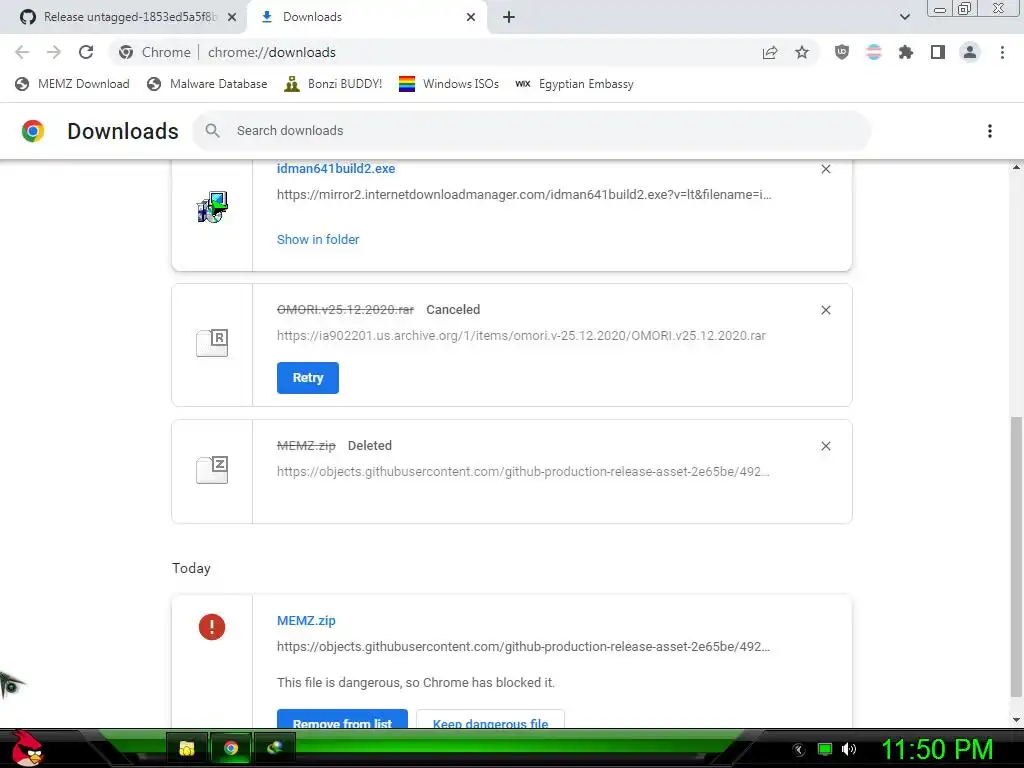1024x768 pixels.
Task: Open Chrome's three-dot main menu
Action: pyautogui.click(x=1002, y=52)
